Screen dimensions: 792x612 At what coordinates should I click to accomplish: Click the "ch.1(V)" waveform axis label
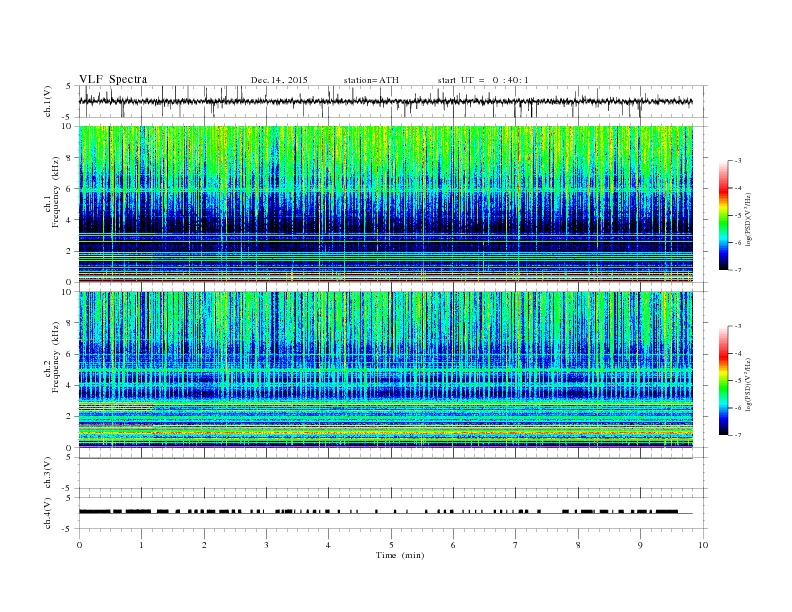48,101
